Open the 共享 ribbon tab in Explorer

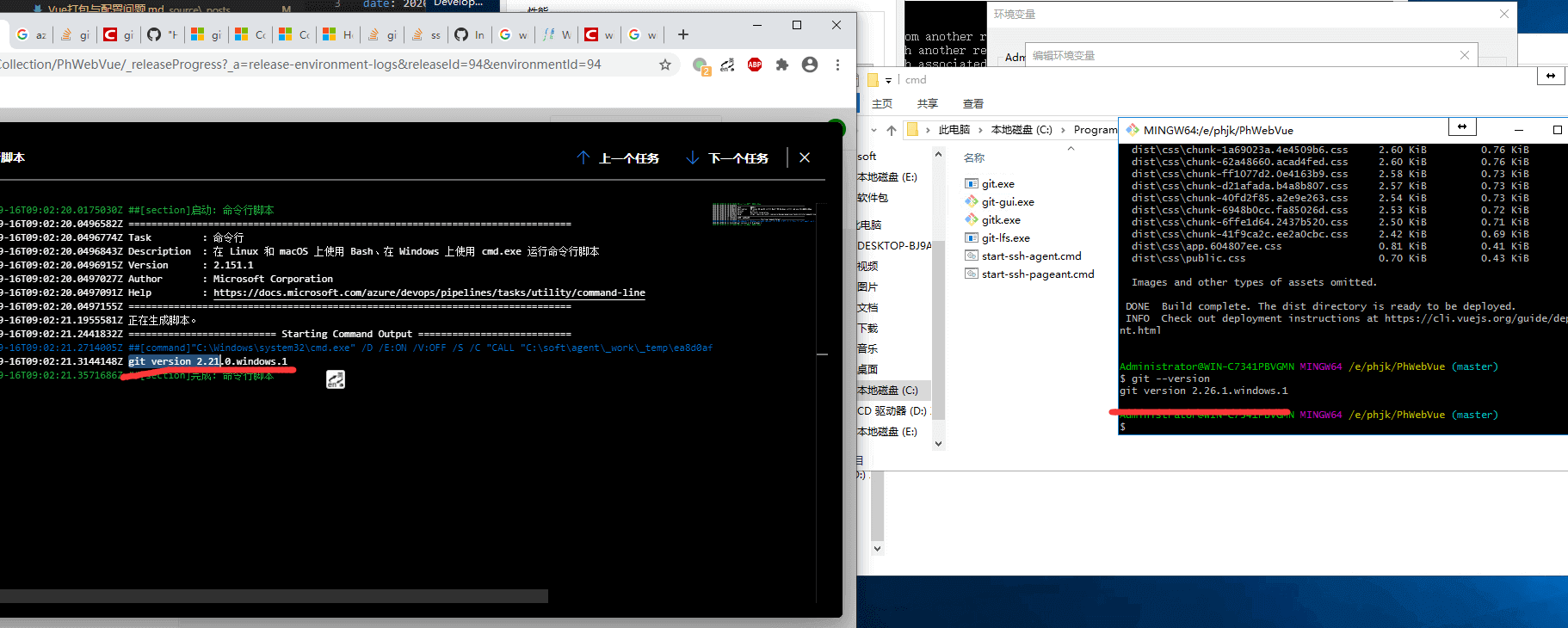pyautogui.click(x=927, y=104)
